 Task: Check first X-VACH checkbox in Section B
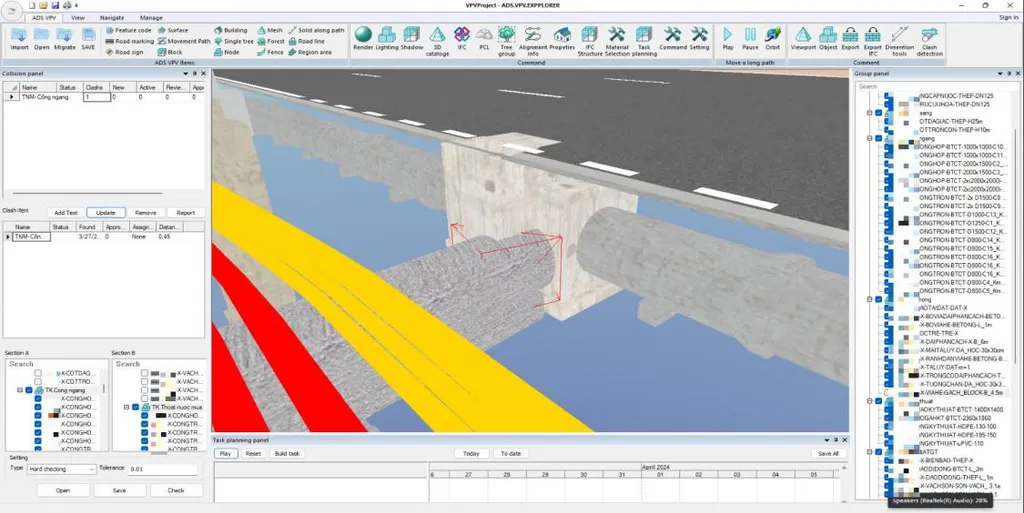pyautogui.click(x=144, y=373)
